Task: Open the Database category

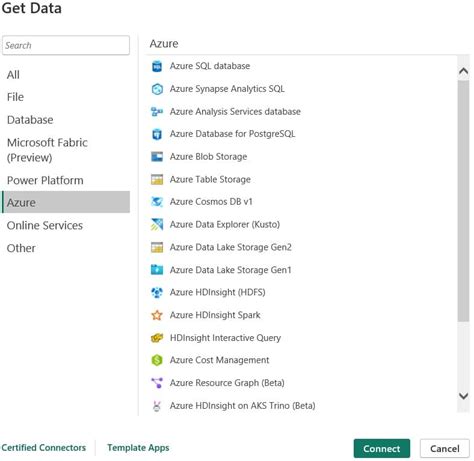Action: pos(66,120)
